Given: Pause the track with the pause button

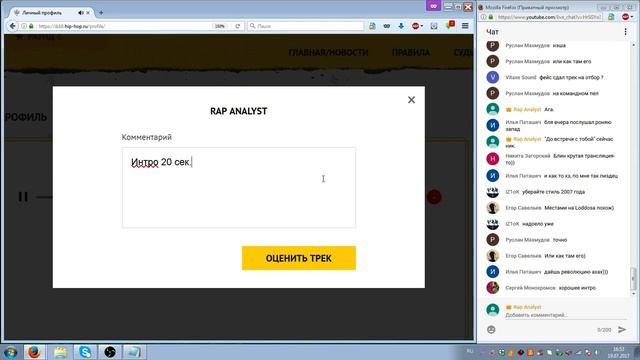Looking at the screenshot, I should [23, 197].
